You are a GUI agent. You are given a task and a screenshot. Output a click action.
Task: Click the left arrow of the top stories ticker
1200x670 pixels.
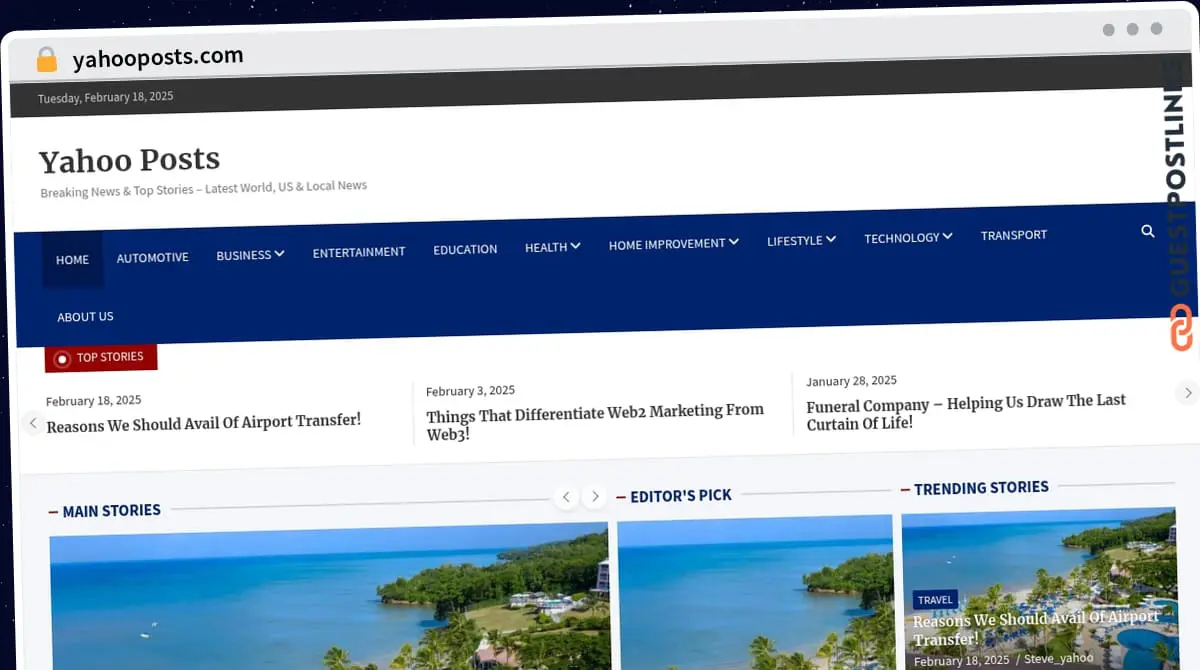click(x=32, y=423)
